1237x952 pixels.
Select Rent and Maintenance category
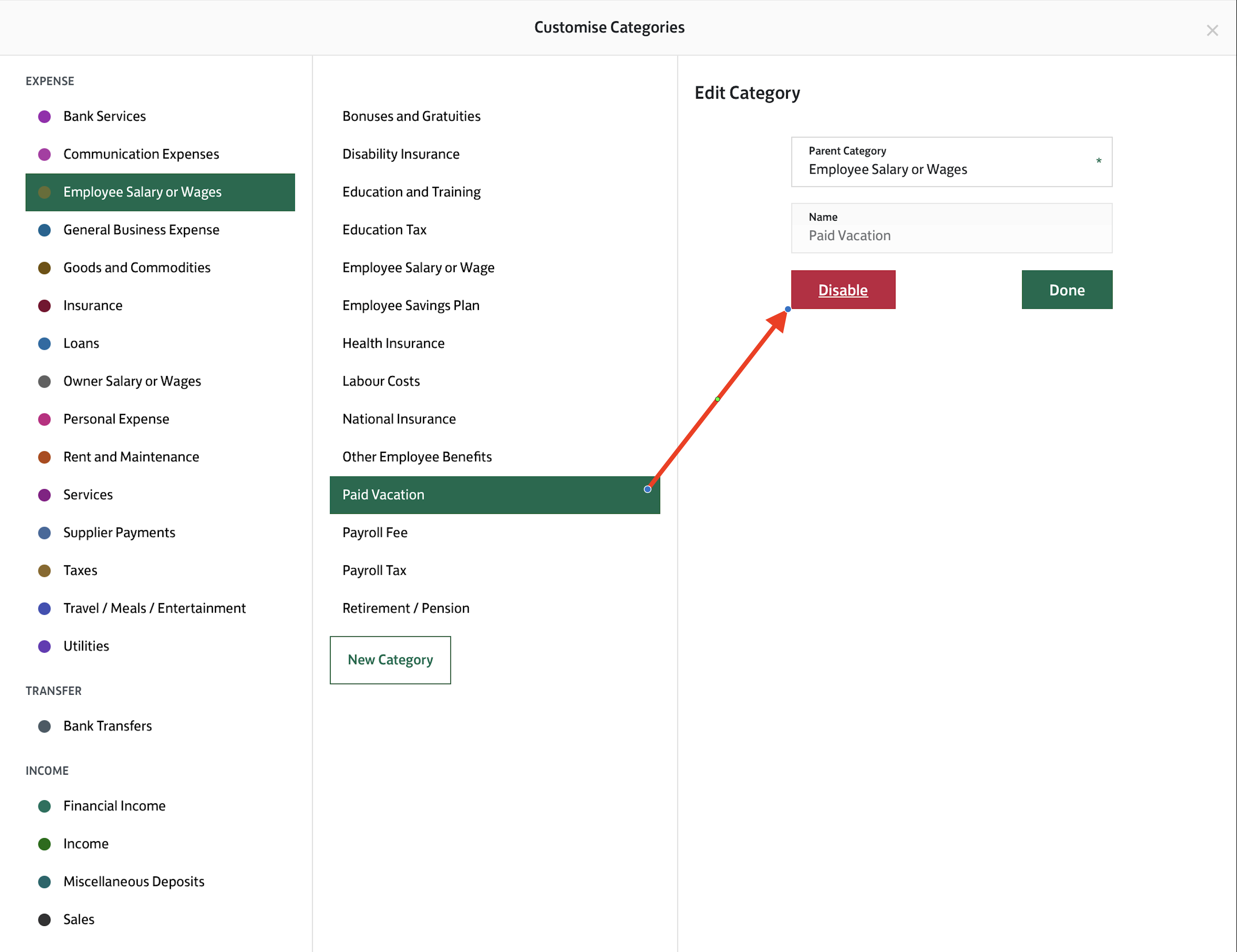tap(160, 457)
